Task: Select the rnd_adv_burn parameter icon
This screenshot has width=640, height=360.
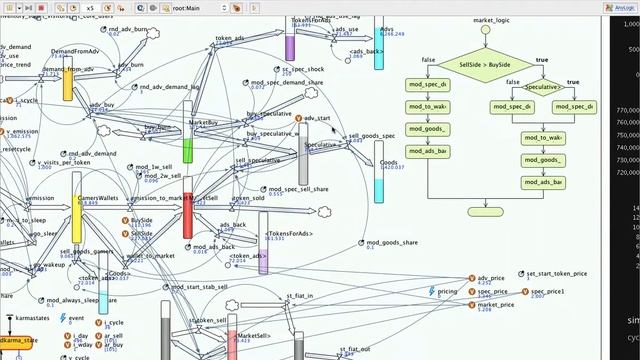Action: tap(103, 29)
